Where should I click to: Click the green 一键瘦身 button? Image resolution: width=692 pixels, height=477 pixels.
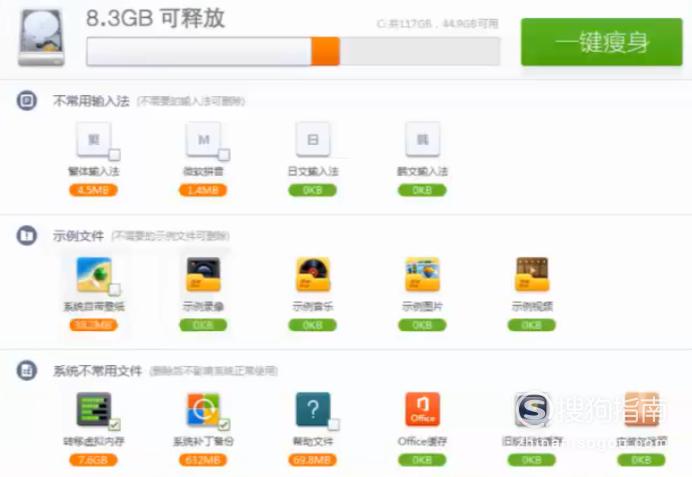[x=601, y=42]
